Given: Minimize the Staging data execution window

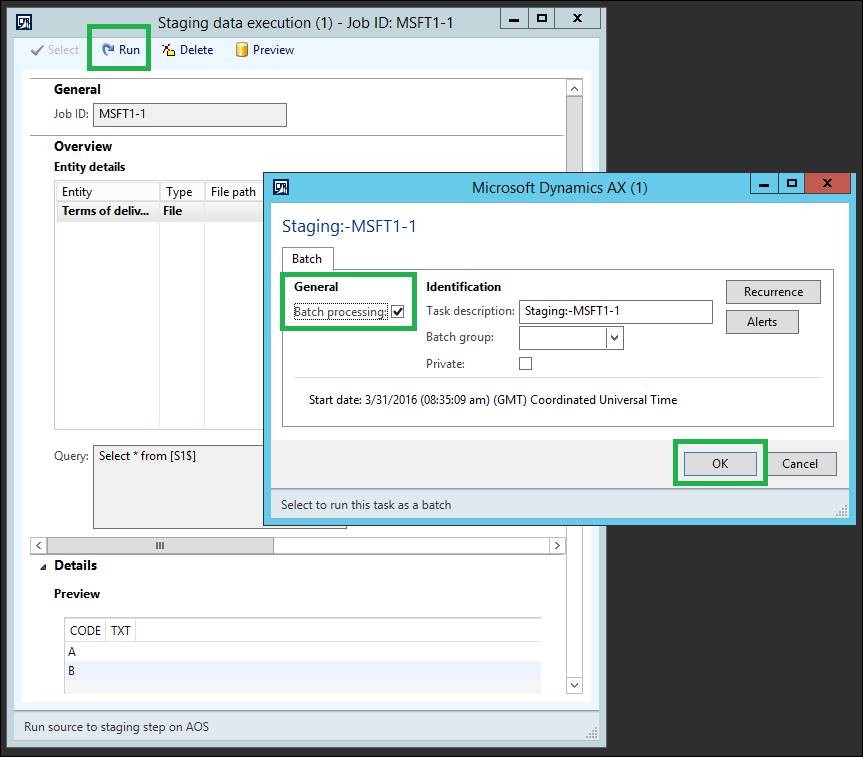Looking at the screenshot, I should (x=511, y=18).
